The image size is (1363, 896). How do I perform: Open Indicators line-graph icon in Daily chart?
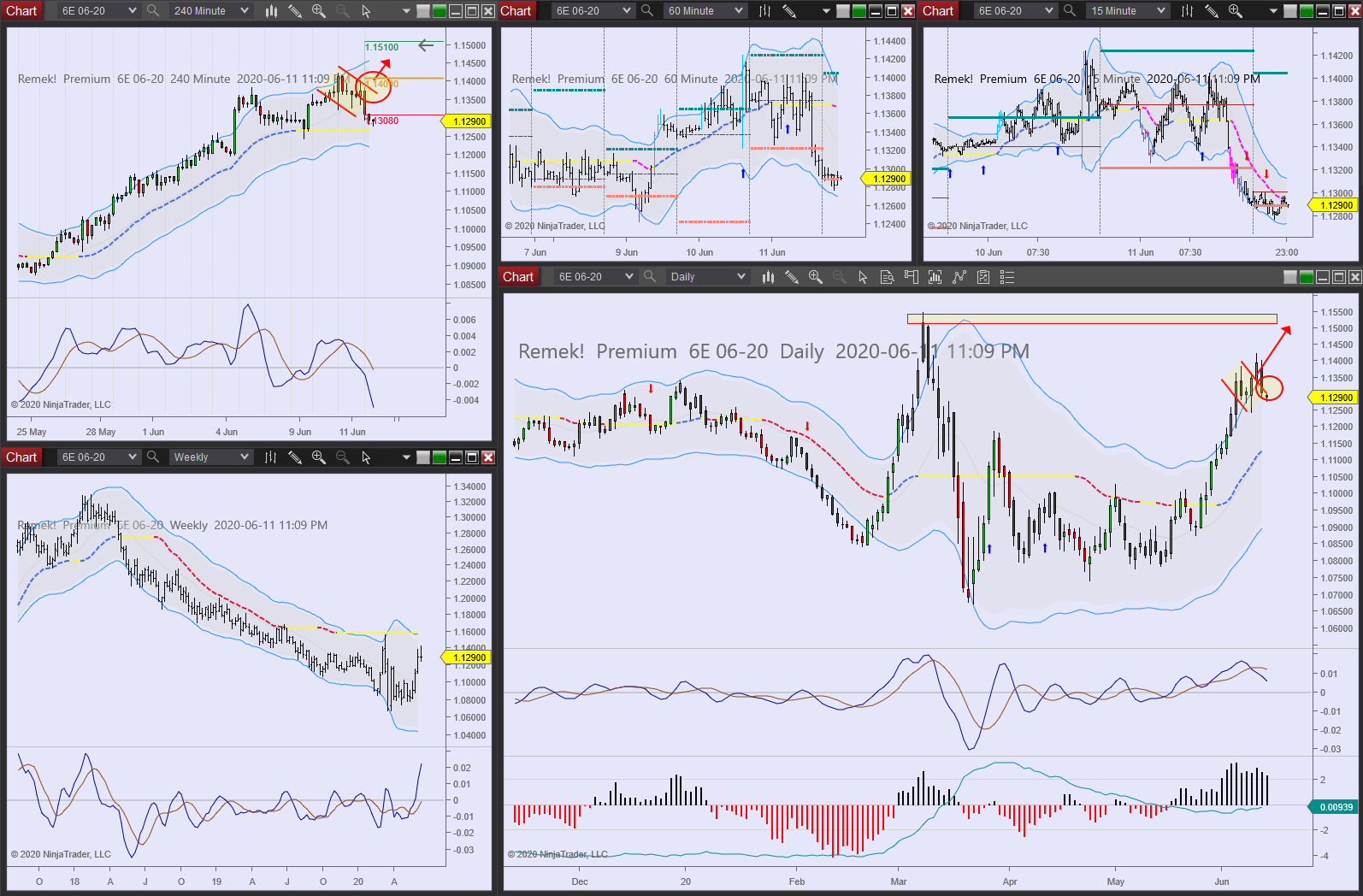[x=959, y=276]
